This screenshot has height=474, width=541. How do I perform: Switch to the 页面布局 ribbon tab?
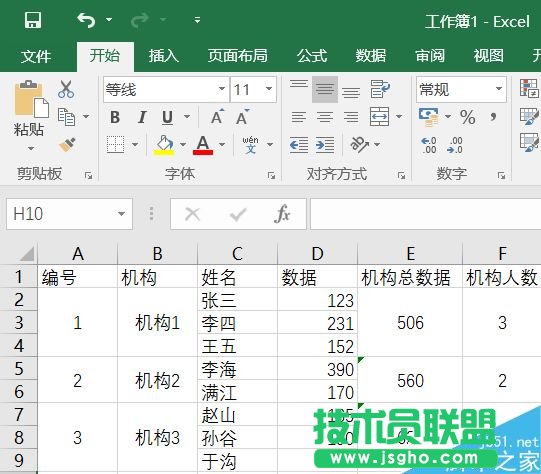pos(238,56)
